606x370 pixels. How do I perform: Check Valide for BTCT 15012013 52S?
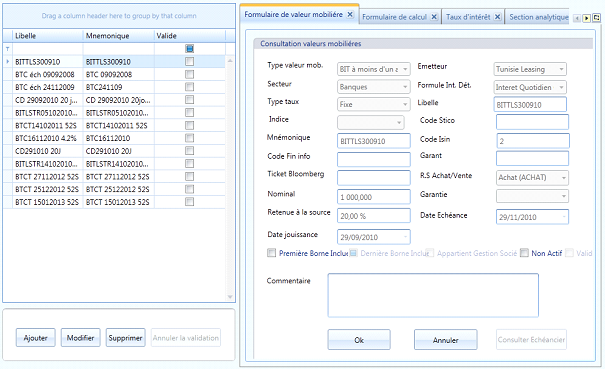tap(189, 202)
